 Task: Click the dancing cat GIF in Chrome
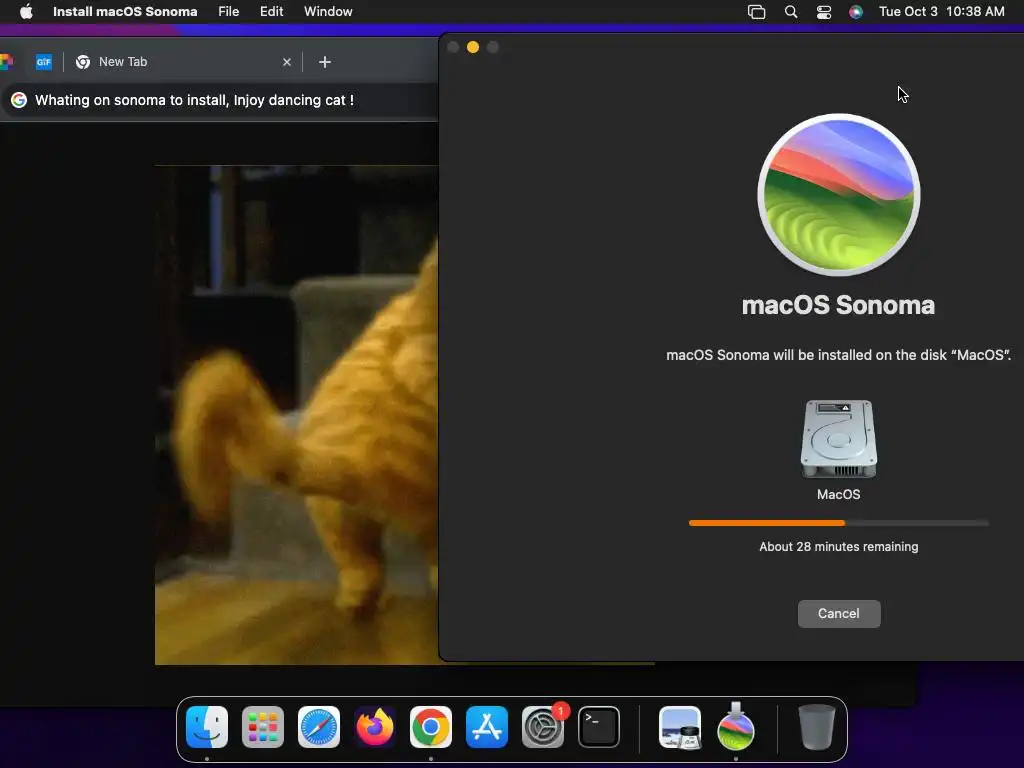point(296,415)
